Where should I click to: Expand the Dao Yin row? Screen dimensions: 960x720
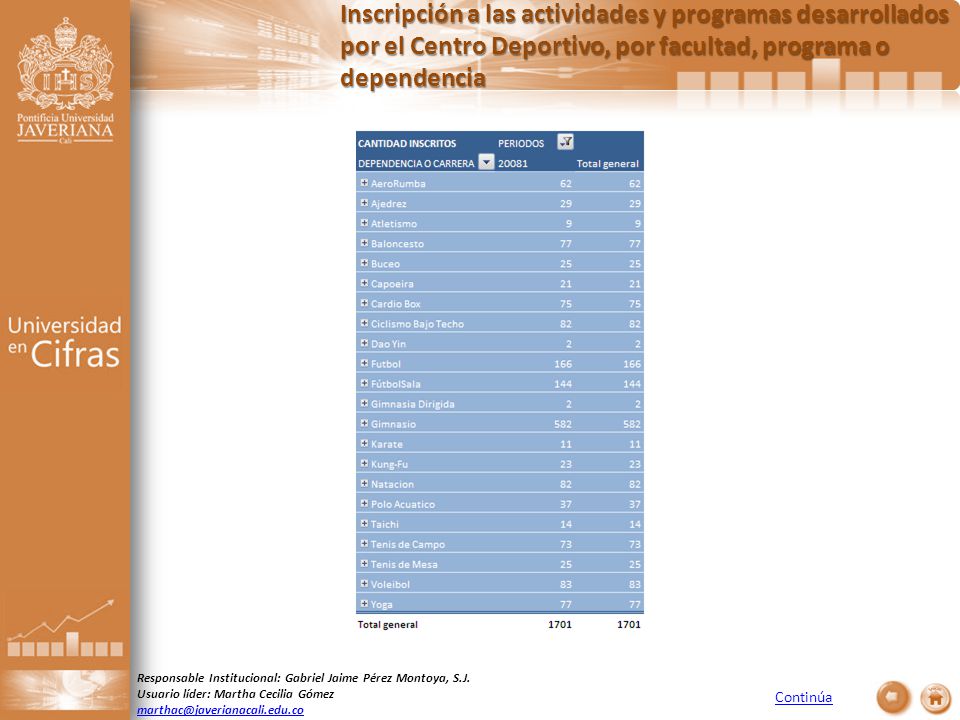[364, 343]
